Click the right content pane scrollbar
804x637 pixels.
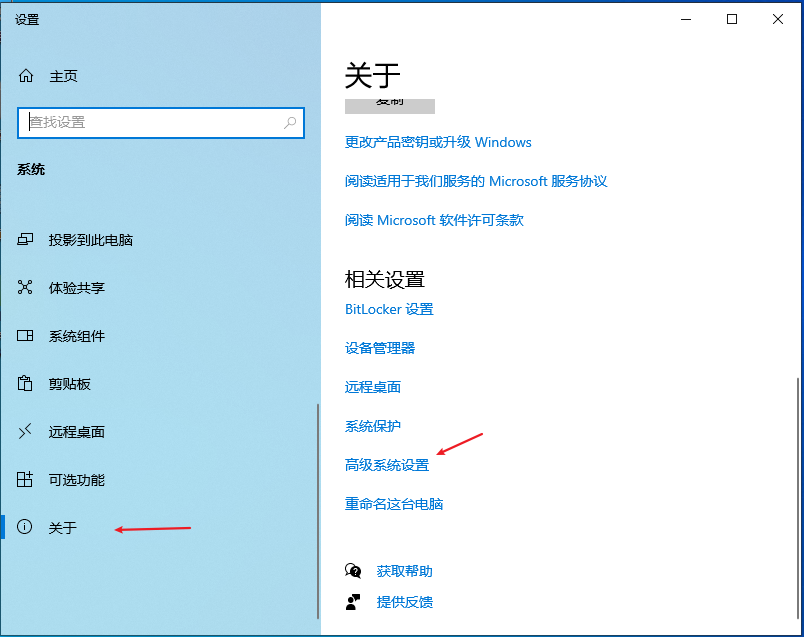point(798,499)
